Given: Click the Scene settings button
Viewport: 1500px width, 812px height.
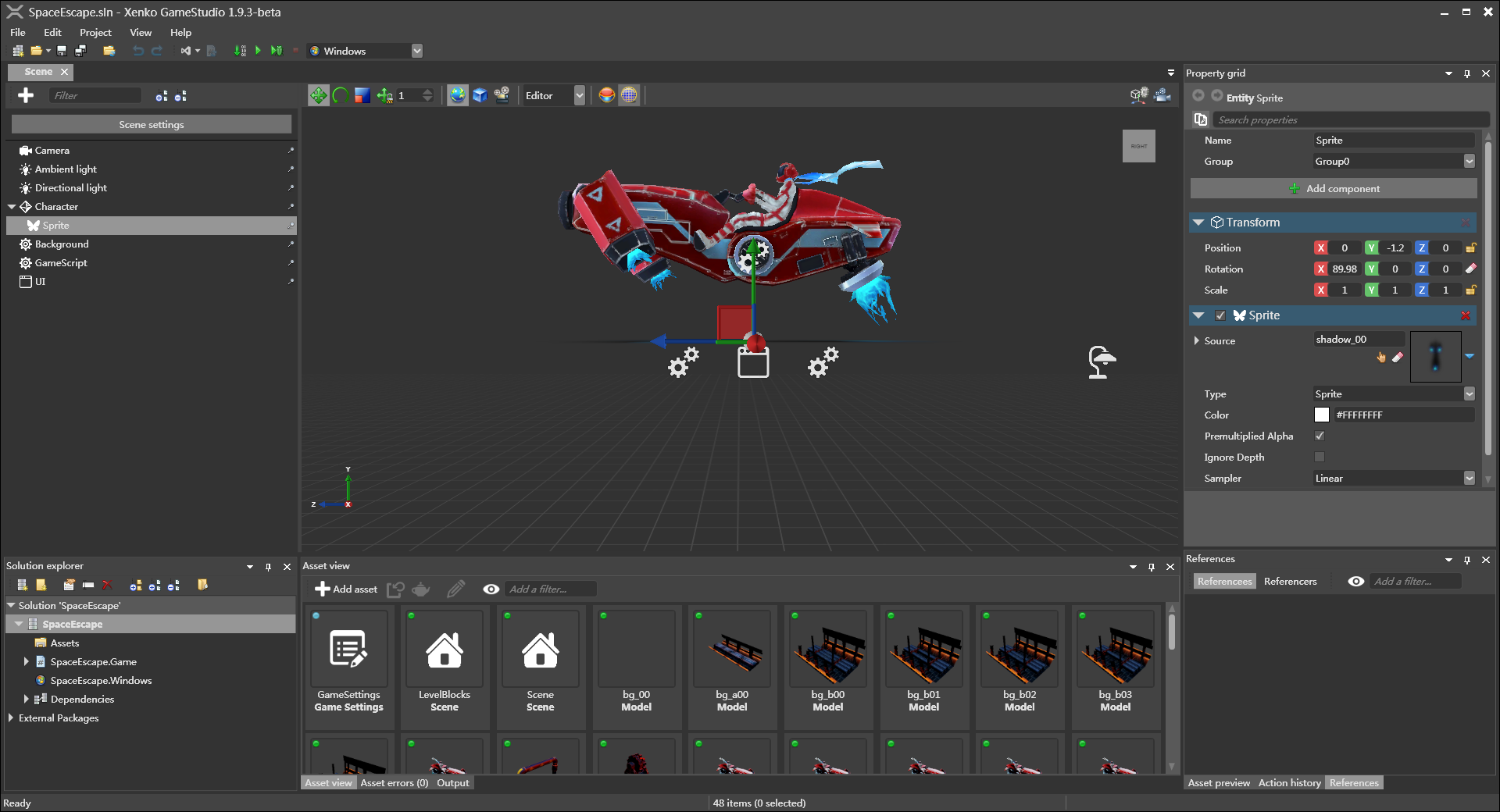Looking at the screenshot, I should pos(152,124).
